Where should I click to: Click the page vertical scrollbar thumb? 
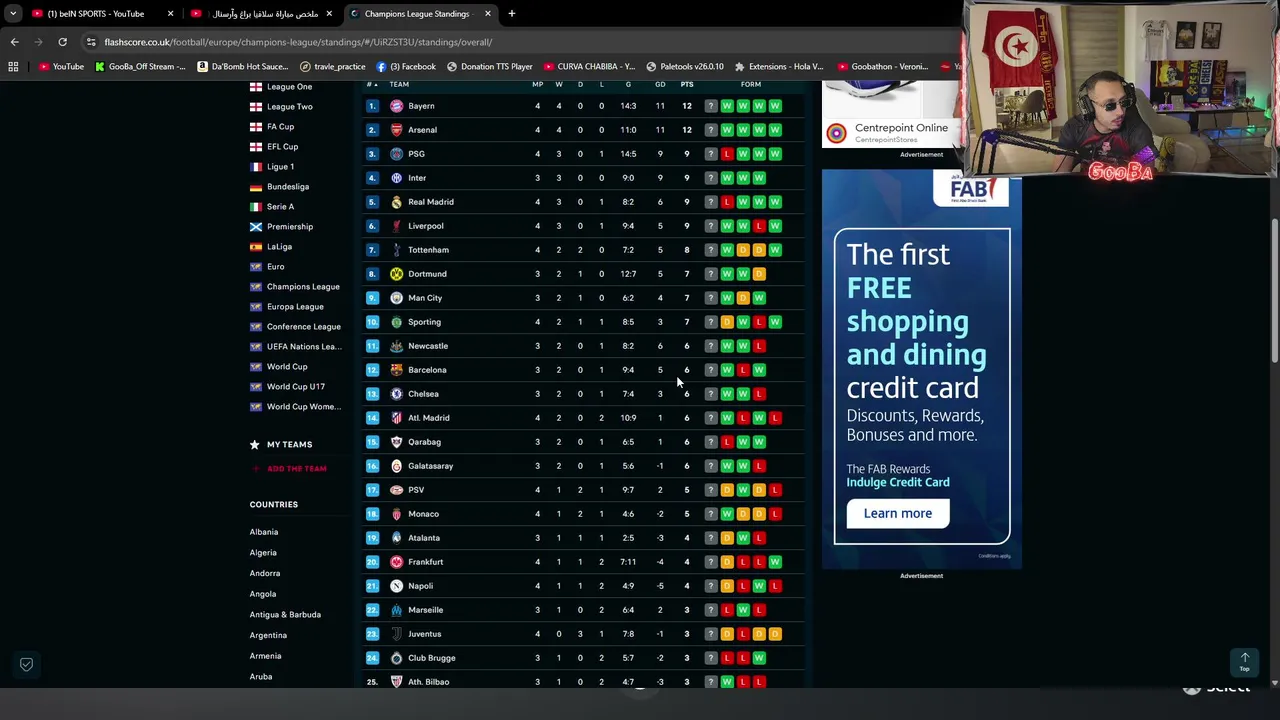(x=1274, y=290)
